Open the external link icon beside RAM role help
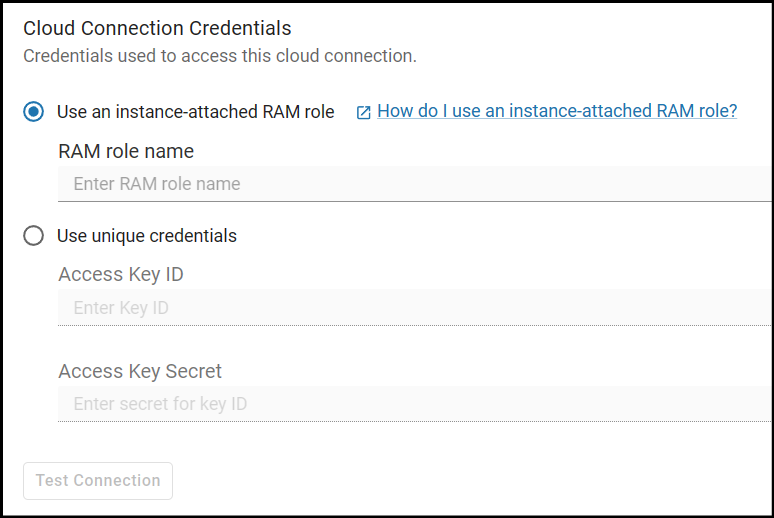The height and width of the screenshot is (518, 774). point(364,112)
